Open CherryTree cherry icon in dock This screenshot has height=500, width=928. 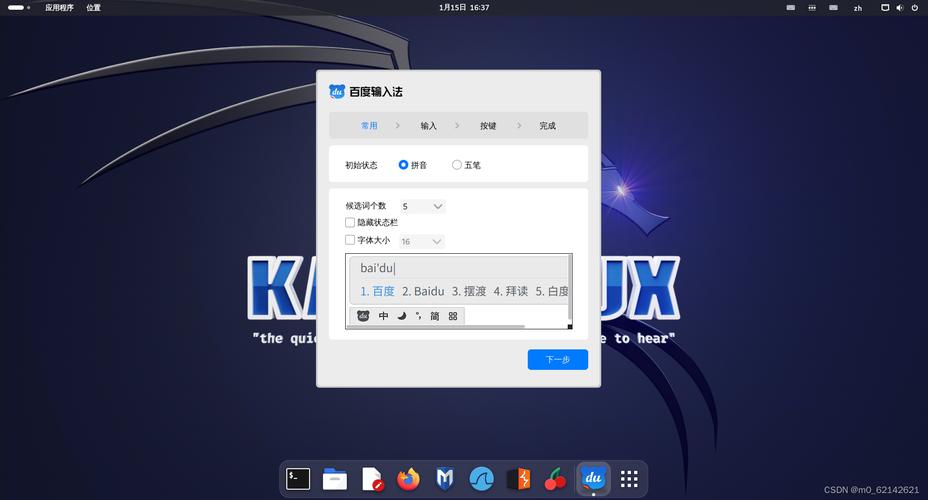pyautogui.click(x=555, y=479)
